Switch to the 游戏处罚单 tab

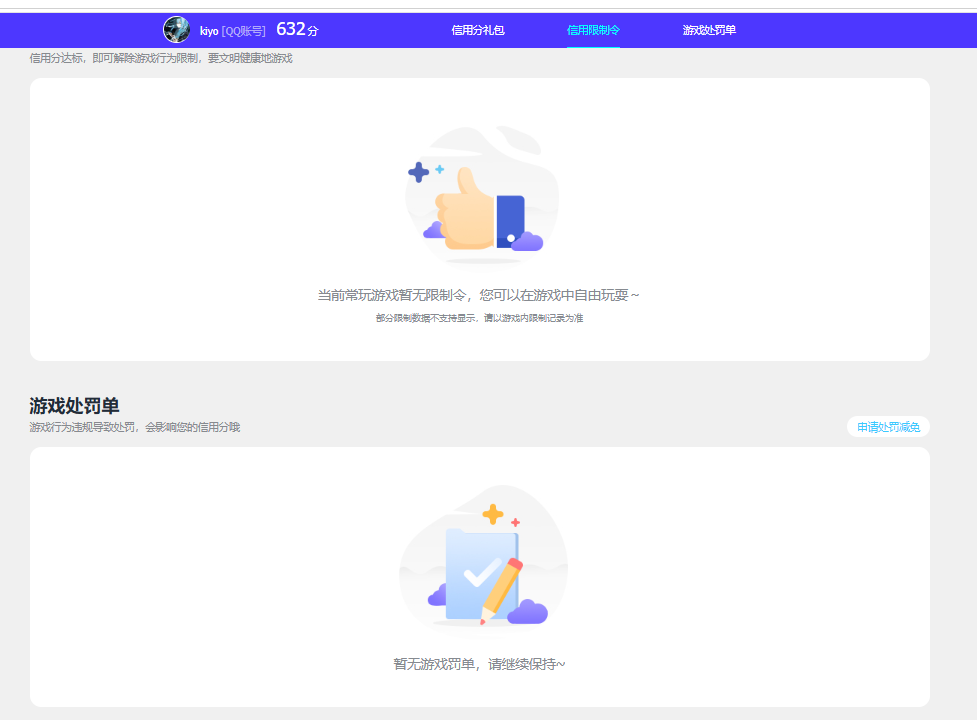tap(710, 31)
